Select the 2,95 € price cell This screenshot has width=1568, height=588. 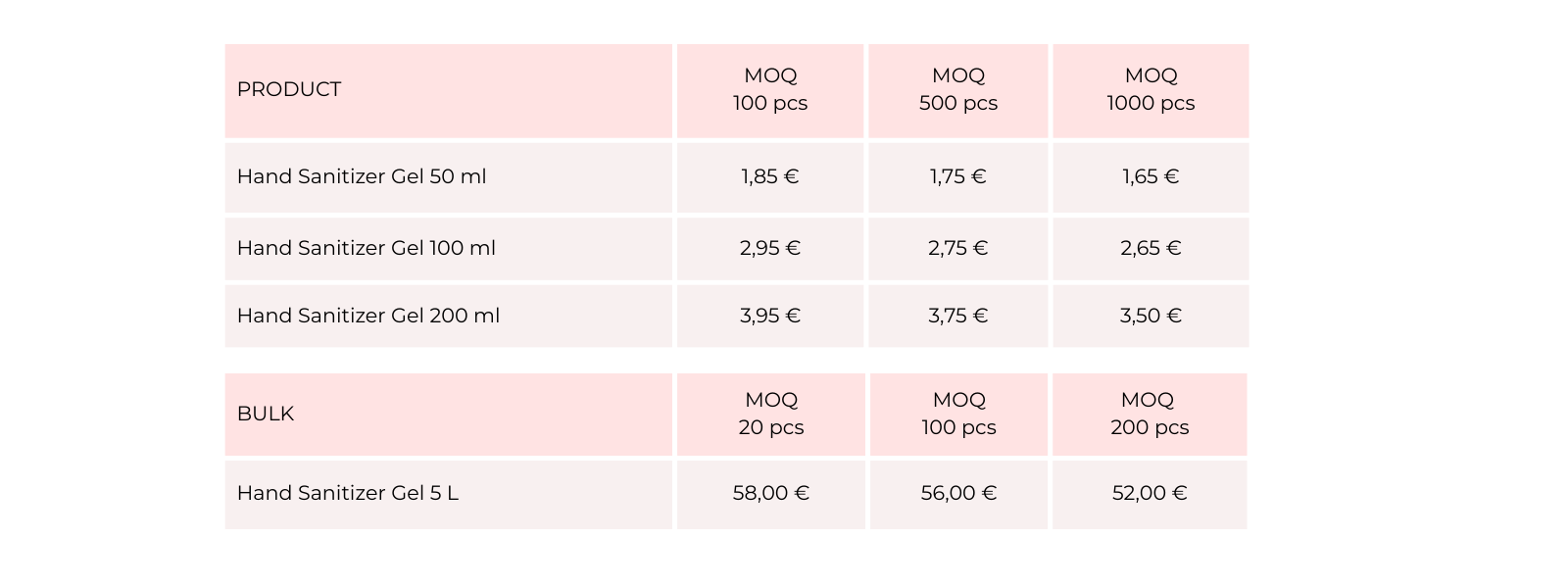pos(770,248)
